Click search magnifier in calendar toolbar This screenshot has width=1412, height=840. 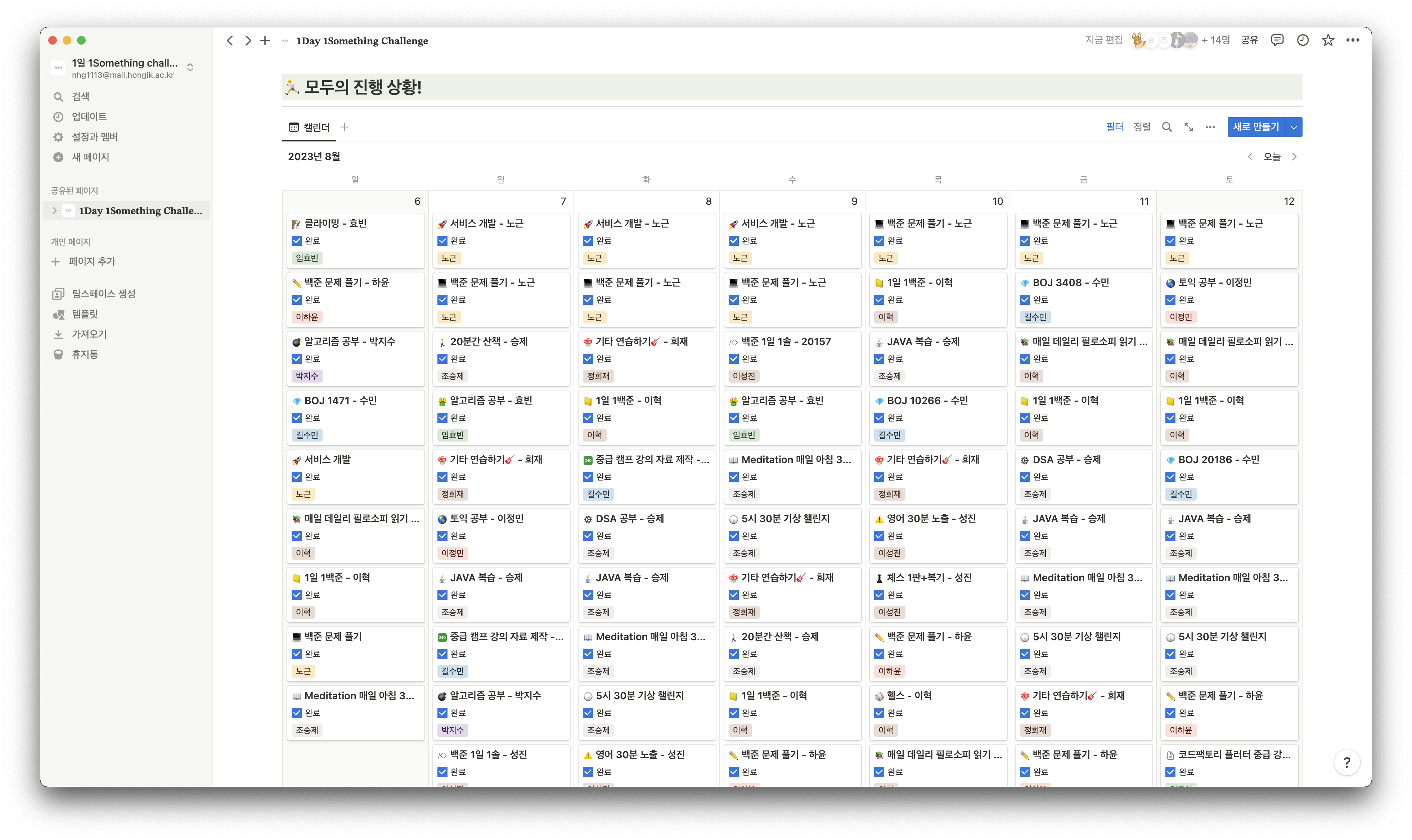tap(1166, 127)
